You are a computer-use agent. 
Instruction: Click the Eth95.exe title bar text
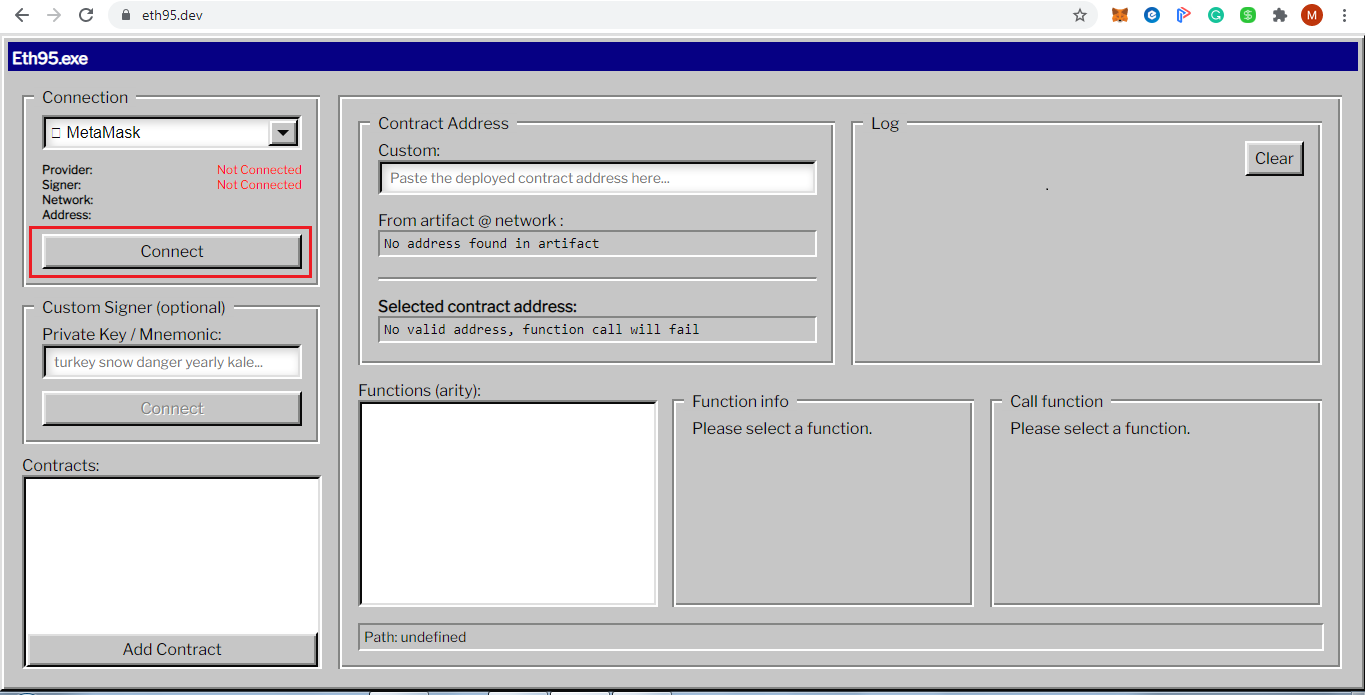(50, 58)
